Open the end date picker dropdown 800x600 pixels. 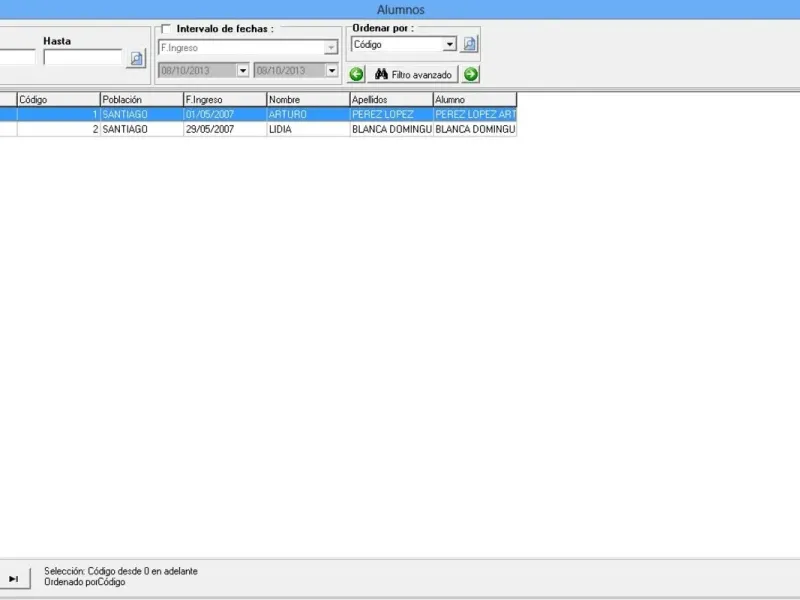click(x=332, y=70)
